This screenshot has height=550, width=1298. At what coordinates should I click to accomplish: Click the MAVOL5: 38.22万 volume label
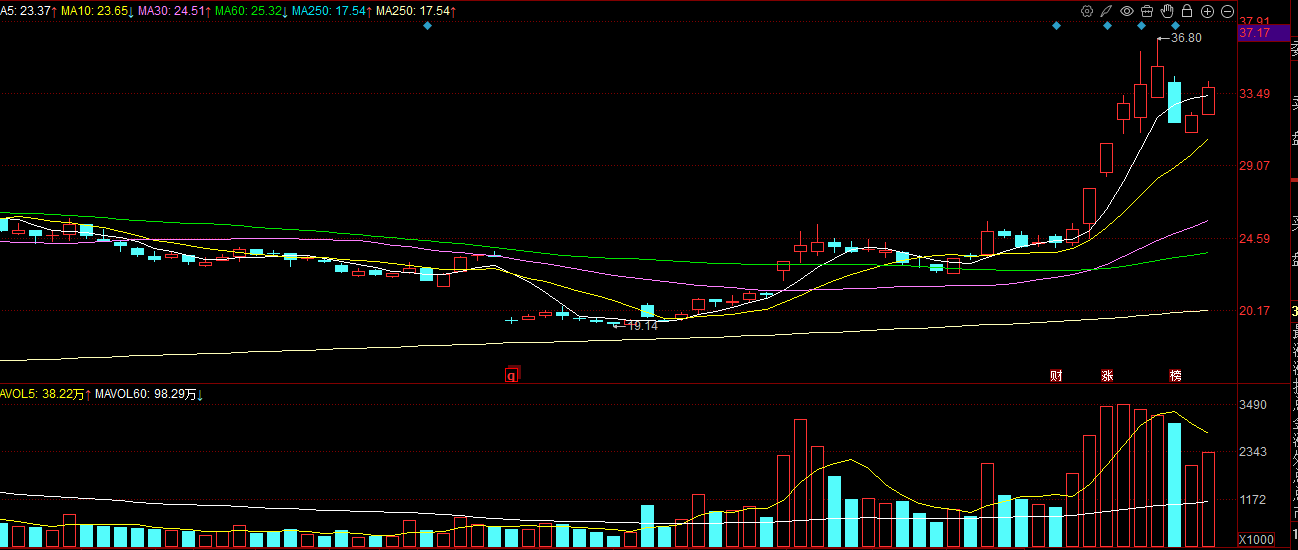coord(45,394)
